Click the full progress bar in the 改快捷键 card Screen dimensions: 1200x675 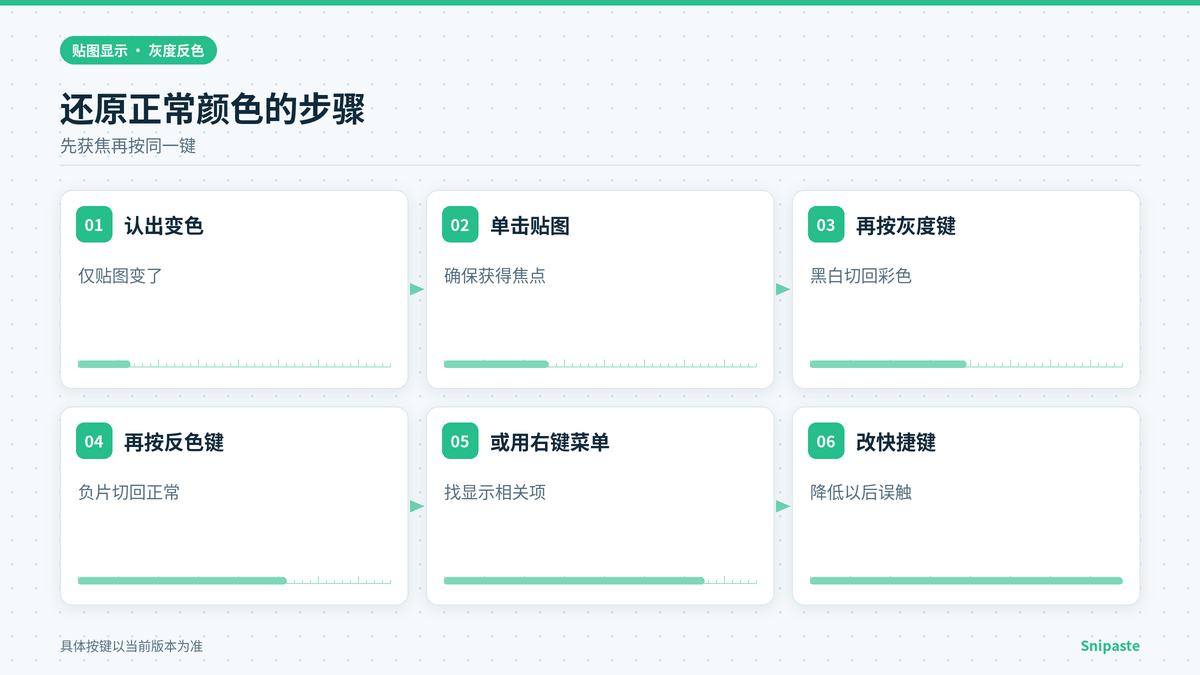pyautogui.click(x=966, y=580)
